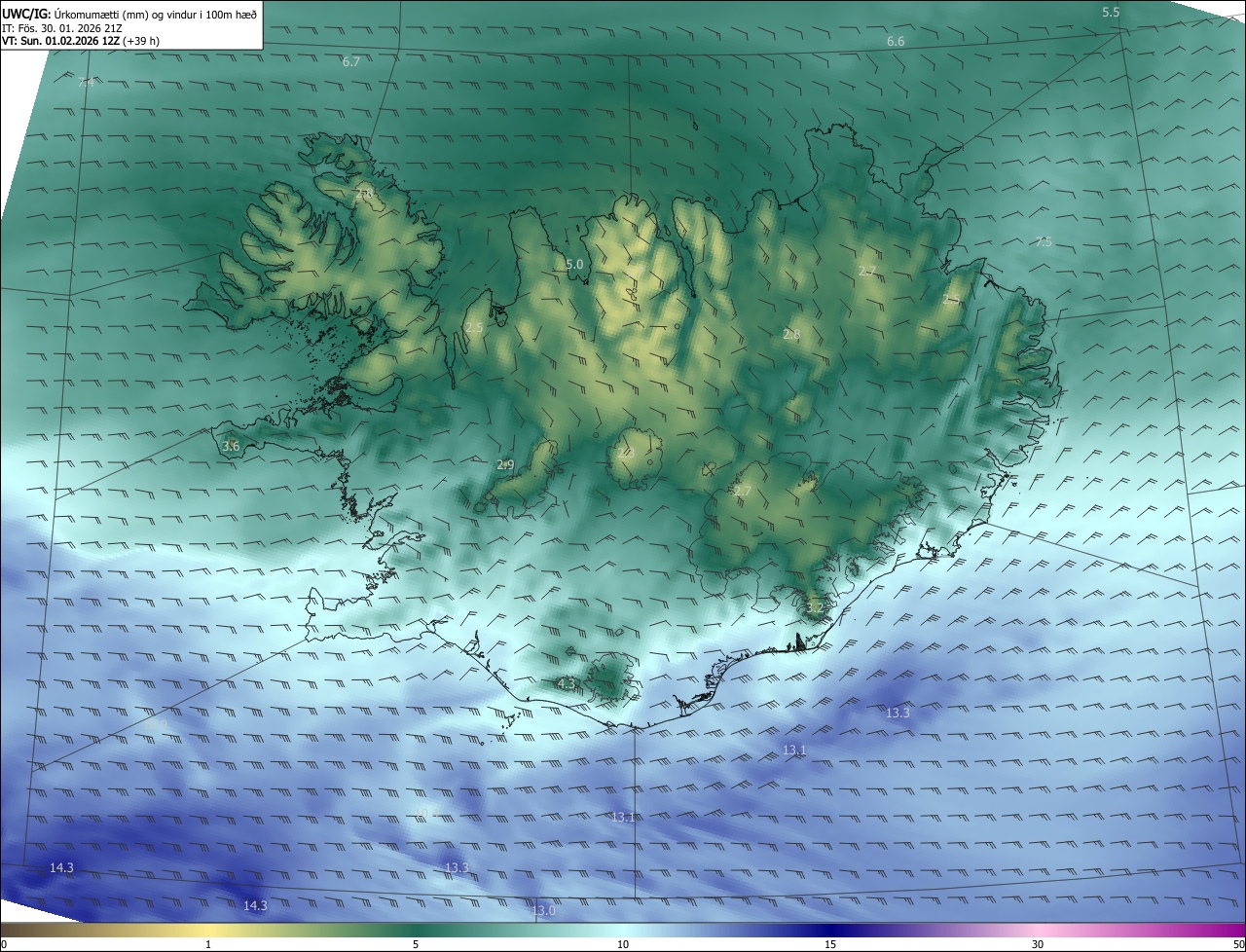Click the "1" tick on the color scale
This screenshot has width=1246, height=952.
208,944
